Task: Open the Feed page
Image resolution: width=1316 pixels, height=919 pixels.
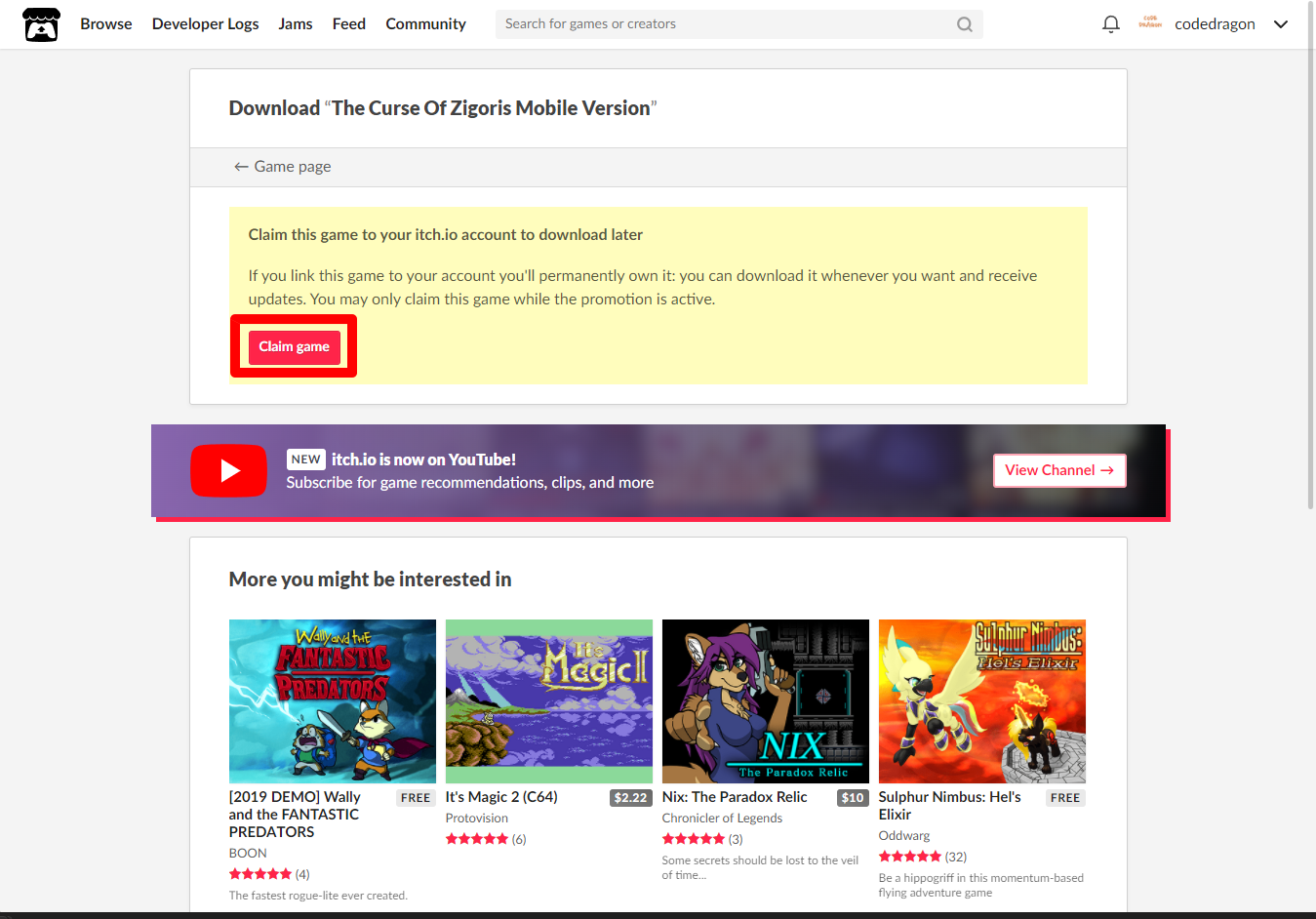Action: (x=349, y=24)
